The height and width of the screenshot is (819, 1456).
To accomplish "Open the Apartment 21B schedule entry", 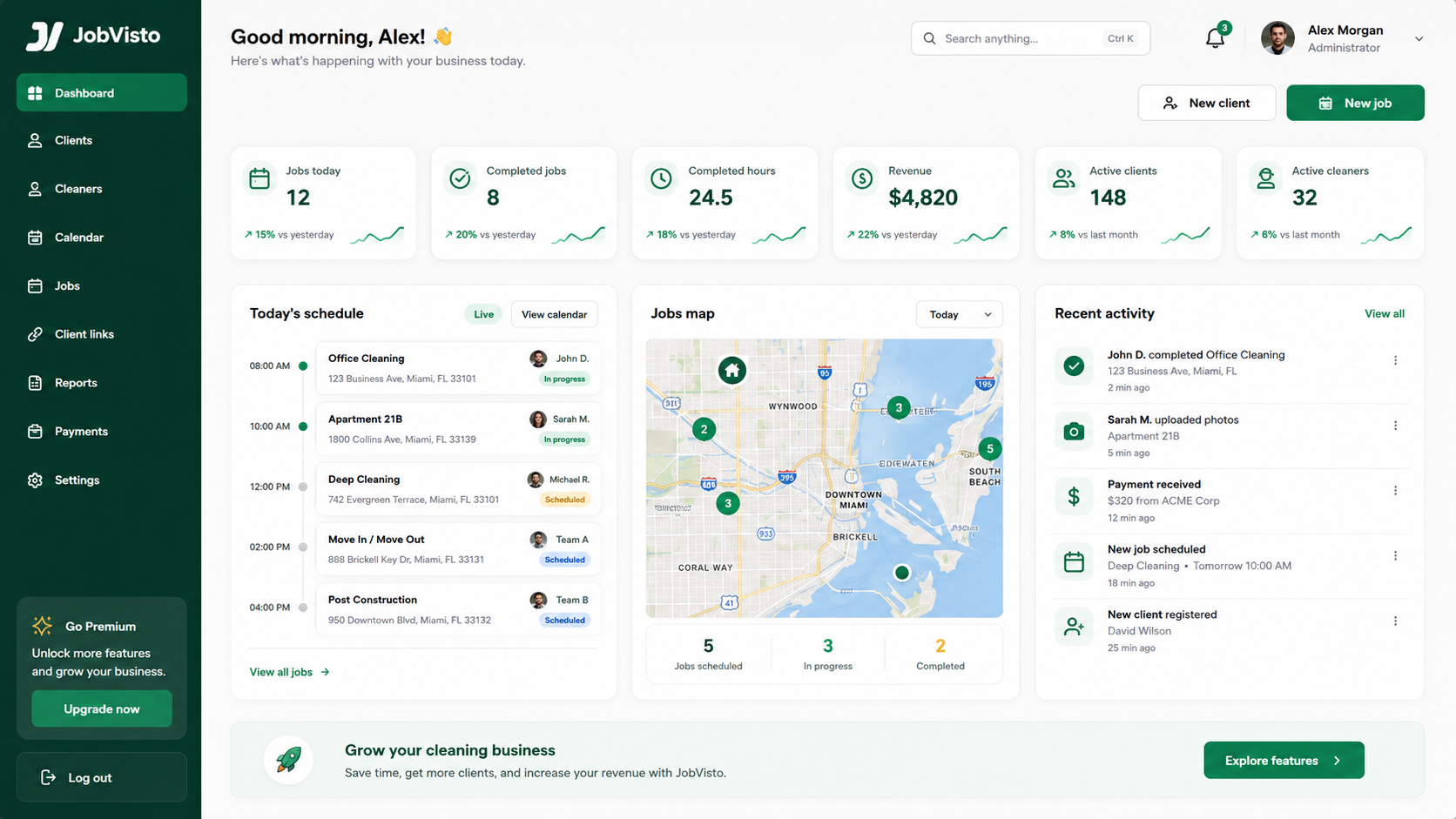I will (458, 428).
